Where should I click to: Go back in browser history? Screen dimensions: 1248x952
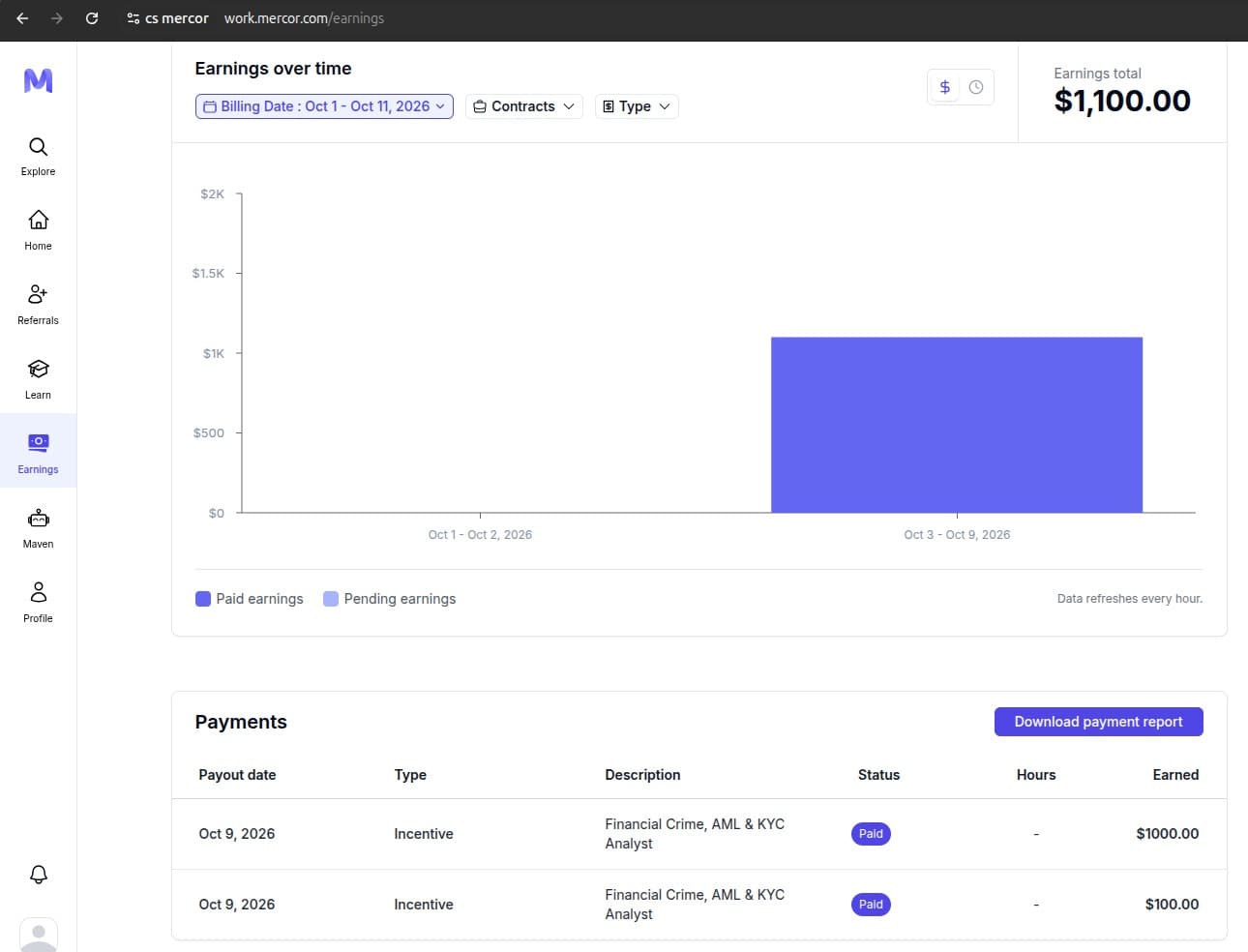click(22, 18)
